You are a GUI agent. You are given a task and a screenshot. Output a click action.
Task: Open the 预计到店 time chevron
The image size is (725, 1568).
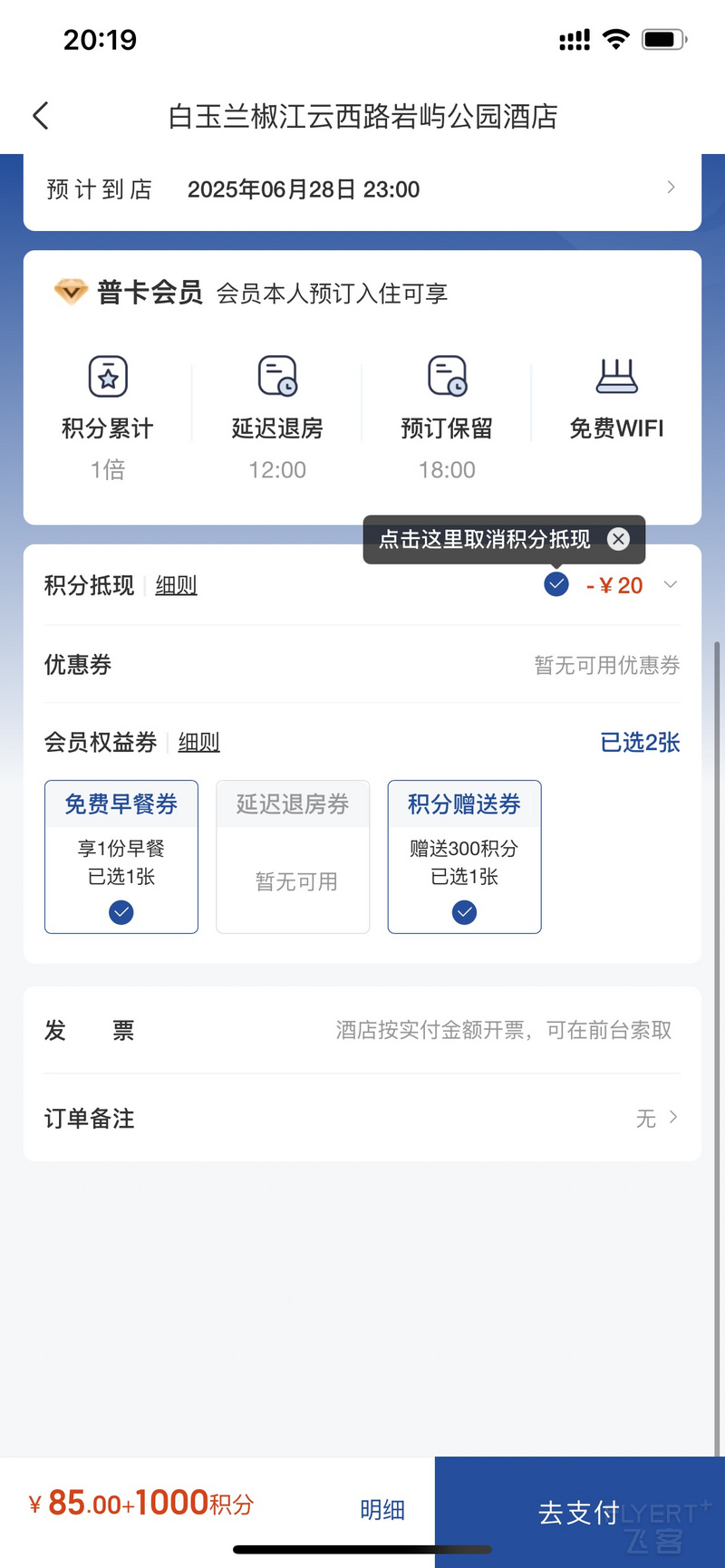point(671,188)
